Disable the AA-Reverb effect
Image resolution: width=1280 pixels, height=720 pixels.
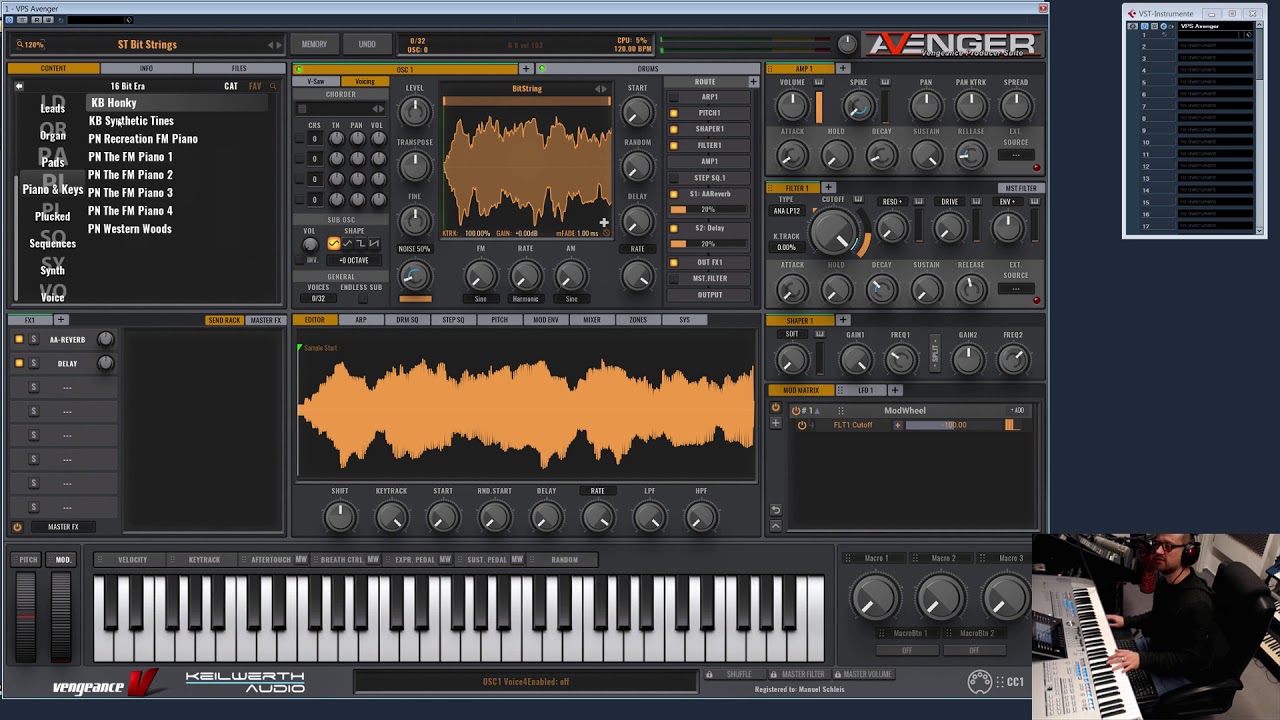pyautogui.click(x=18, y=339)
